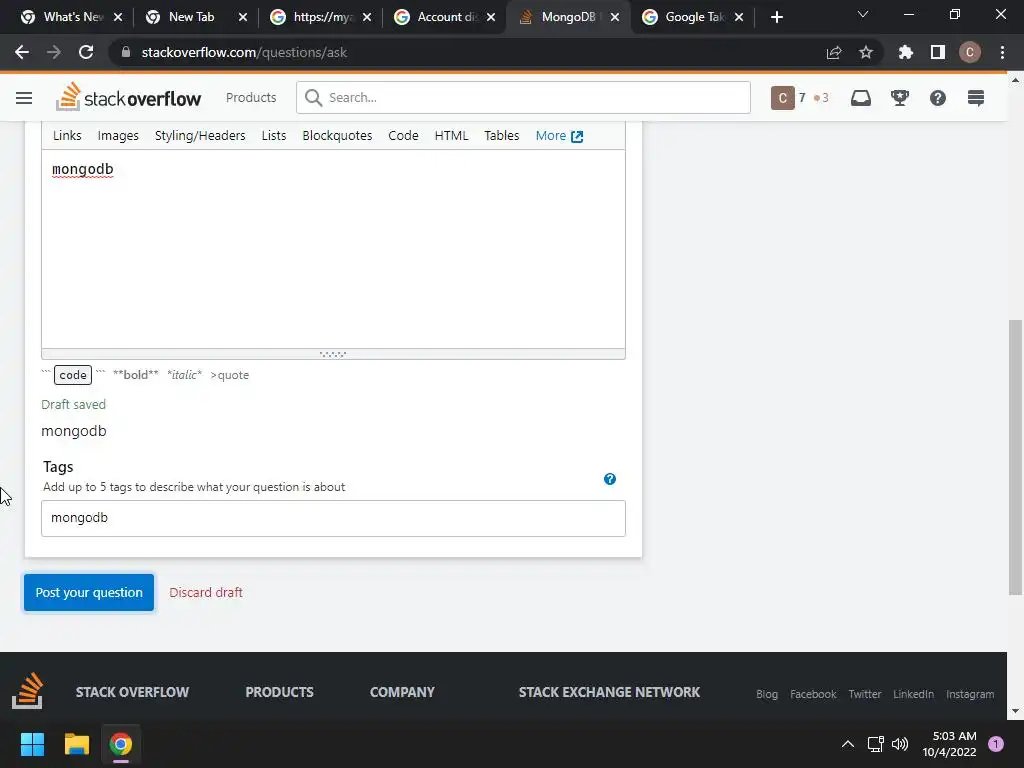Open the Lists formatting help tab
1024x768 pixels.
click(x=274, y=135)
